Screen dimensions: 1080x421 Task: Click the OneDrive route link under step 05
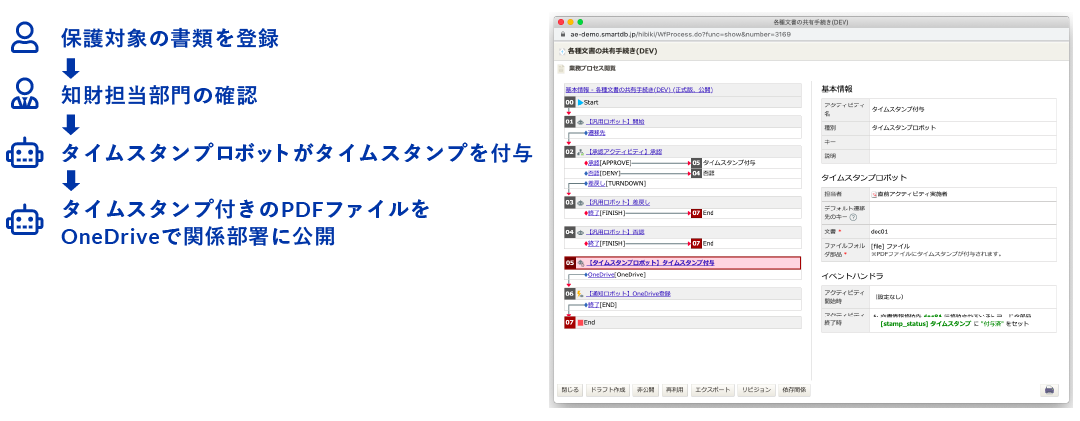[601, 274]
